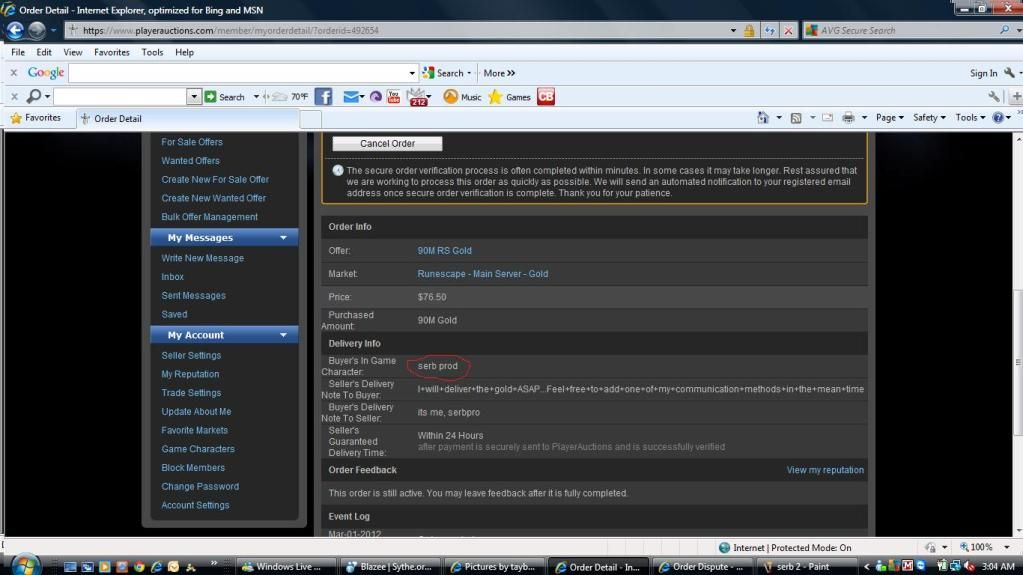Viewport: 1023px width, 575px height.
Task: Click green Search button on second toolbar
Action: tap(224, 97)
